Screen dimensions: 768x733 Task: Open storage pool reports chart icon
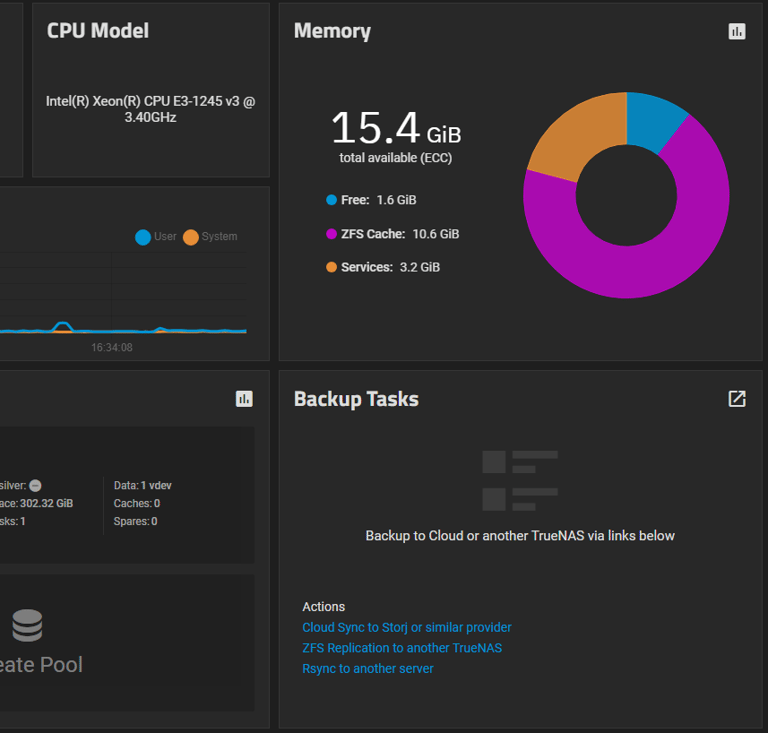244,399
